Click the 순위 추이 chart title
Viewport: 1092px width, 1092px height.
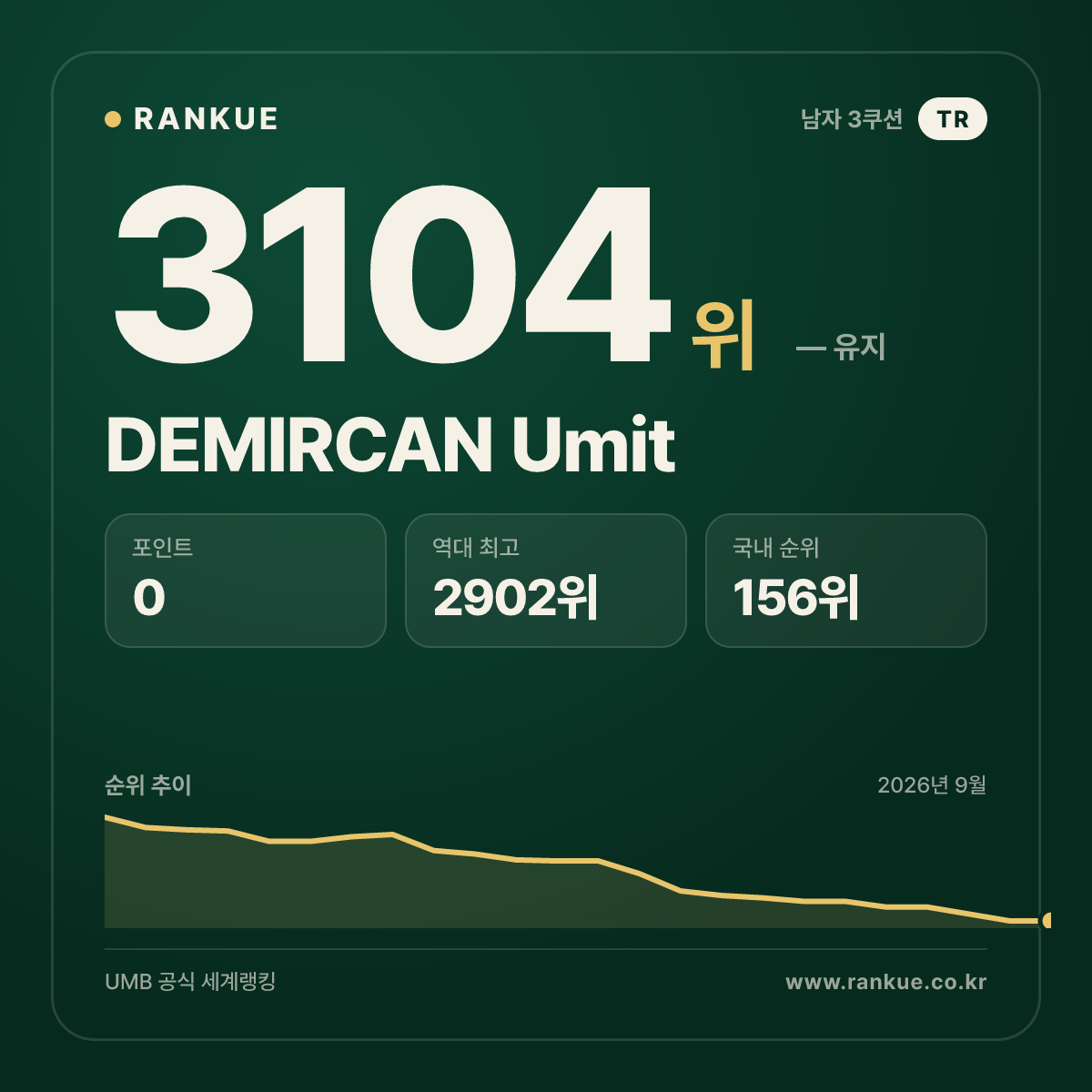click(x=148, y=785)
